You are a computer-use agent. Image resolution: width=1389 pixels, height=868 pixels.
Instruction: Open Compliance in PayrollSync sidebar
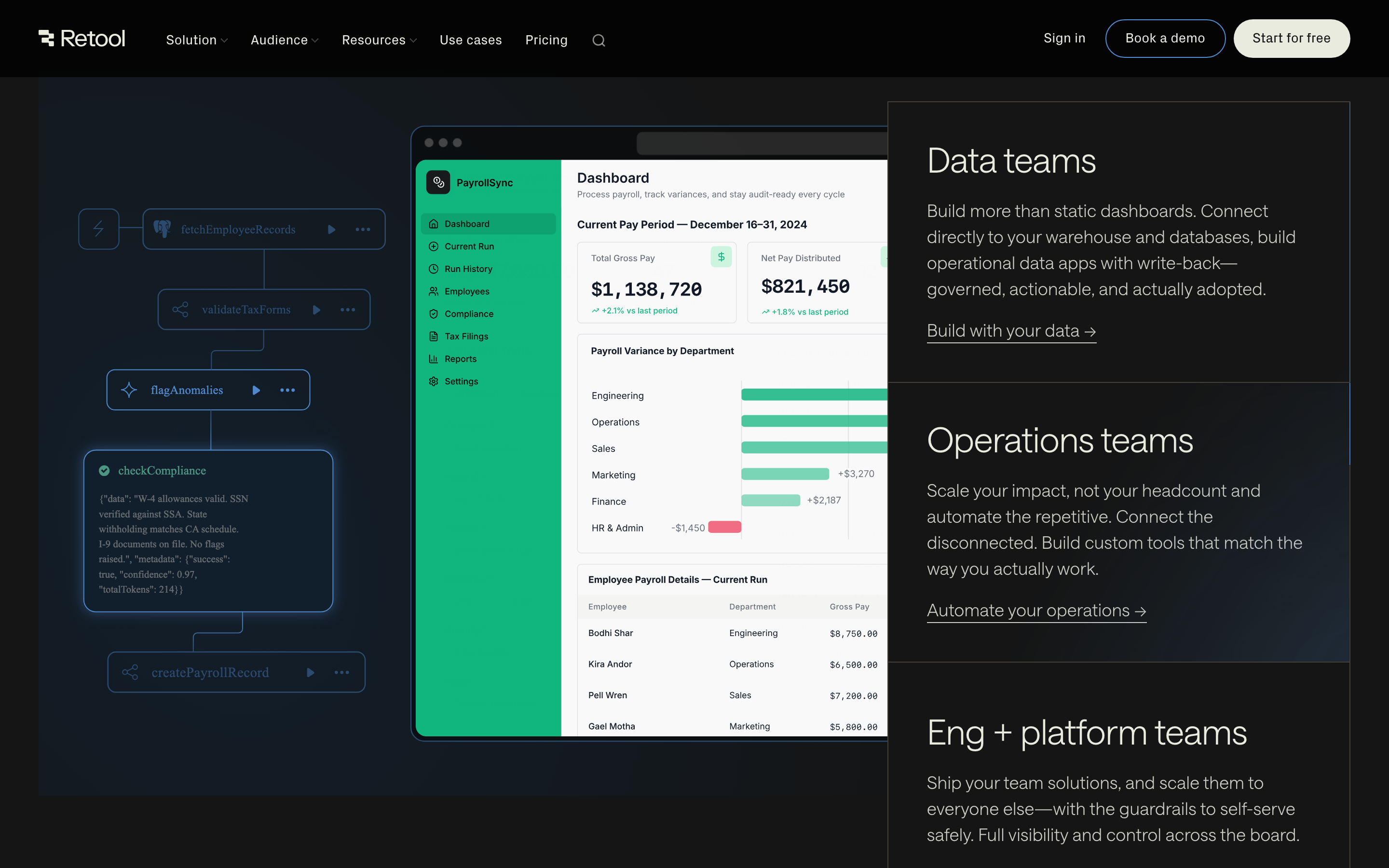click(489, 313)
